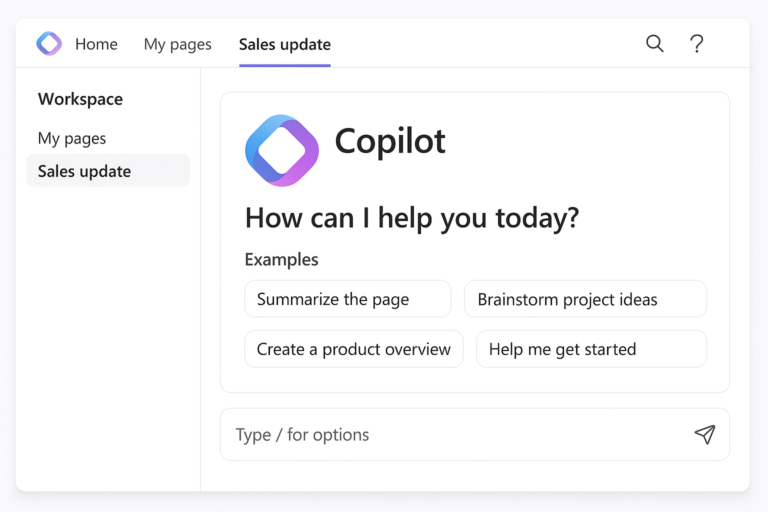Go to the Home tab
Image resolution: width=768 pixels, height=512 pixels.
pos(96,44)
